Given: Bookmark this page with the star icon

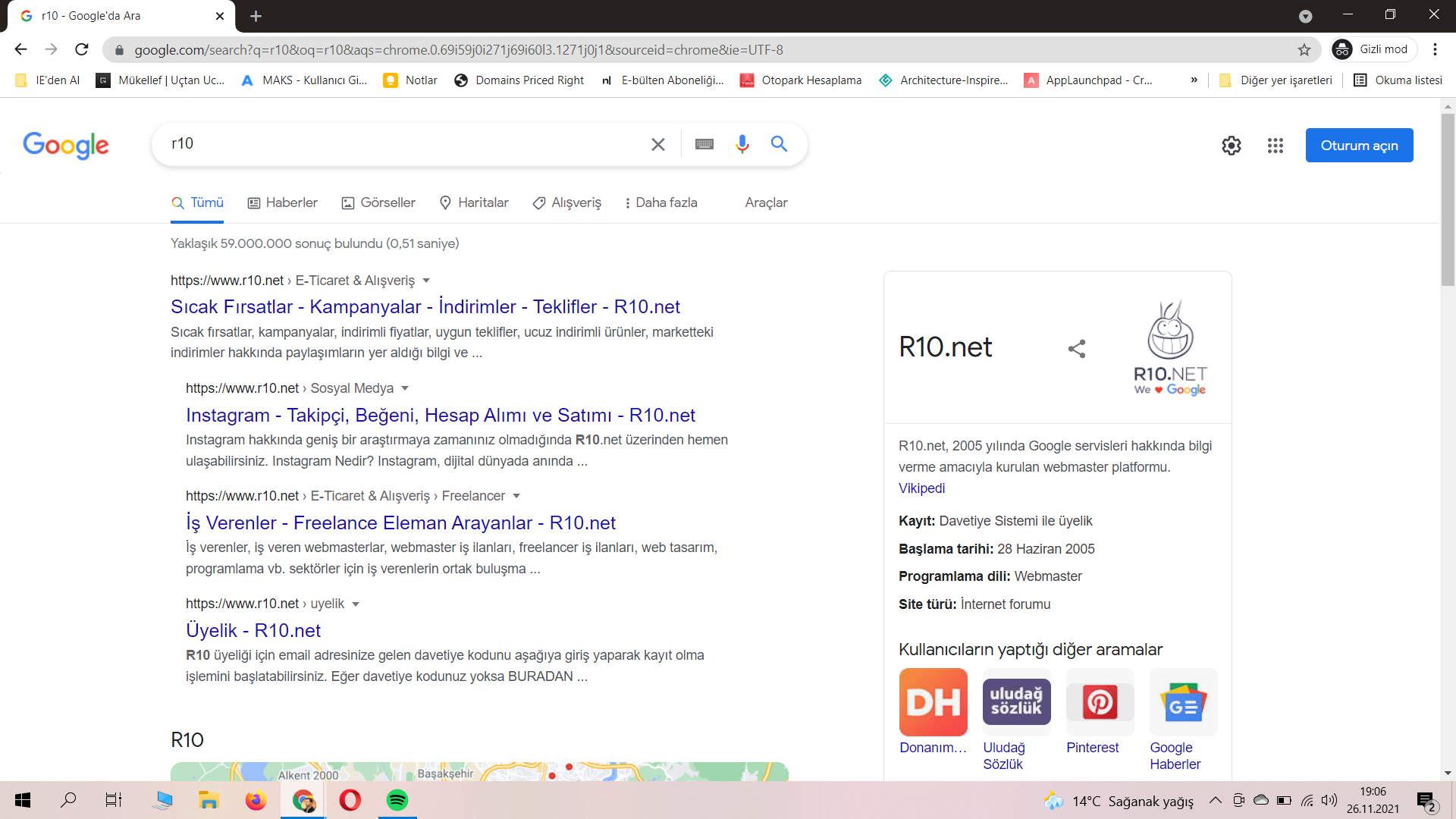Looking at the screenshot, I should tap(1304, 50).
